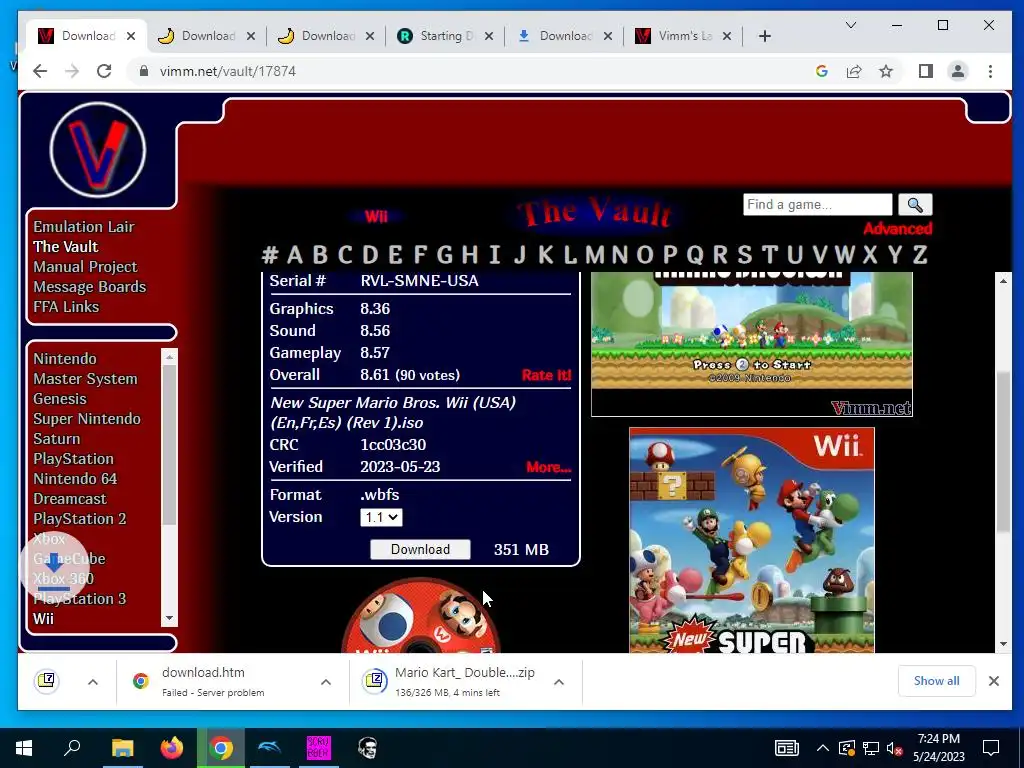Expand options for Mario Kart zip download

coord(558,682)
